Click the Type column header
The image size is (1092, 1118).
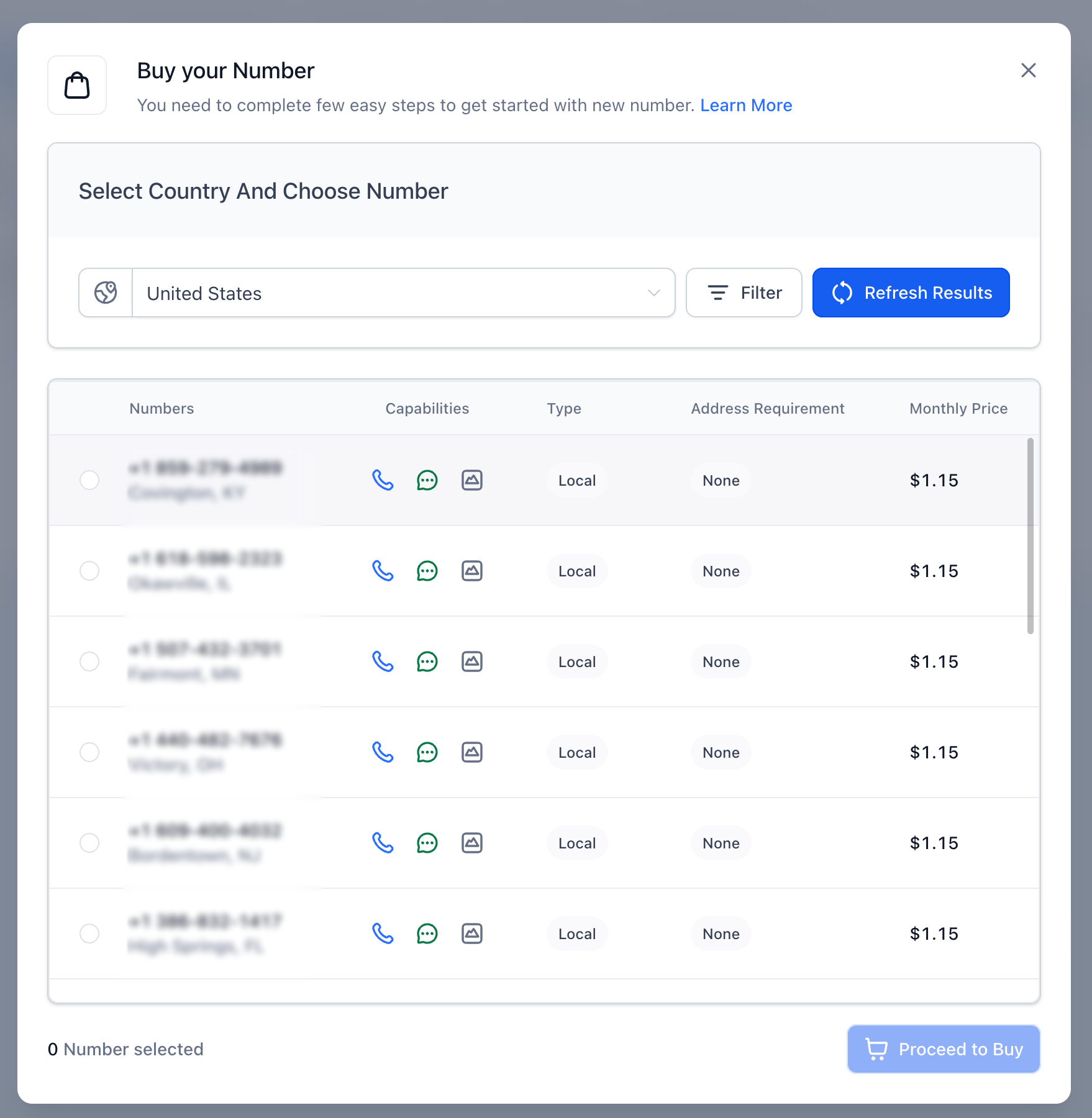click(564, 408)
